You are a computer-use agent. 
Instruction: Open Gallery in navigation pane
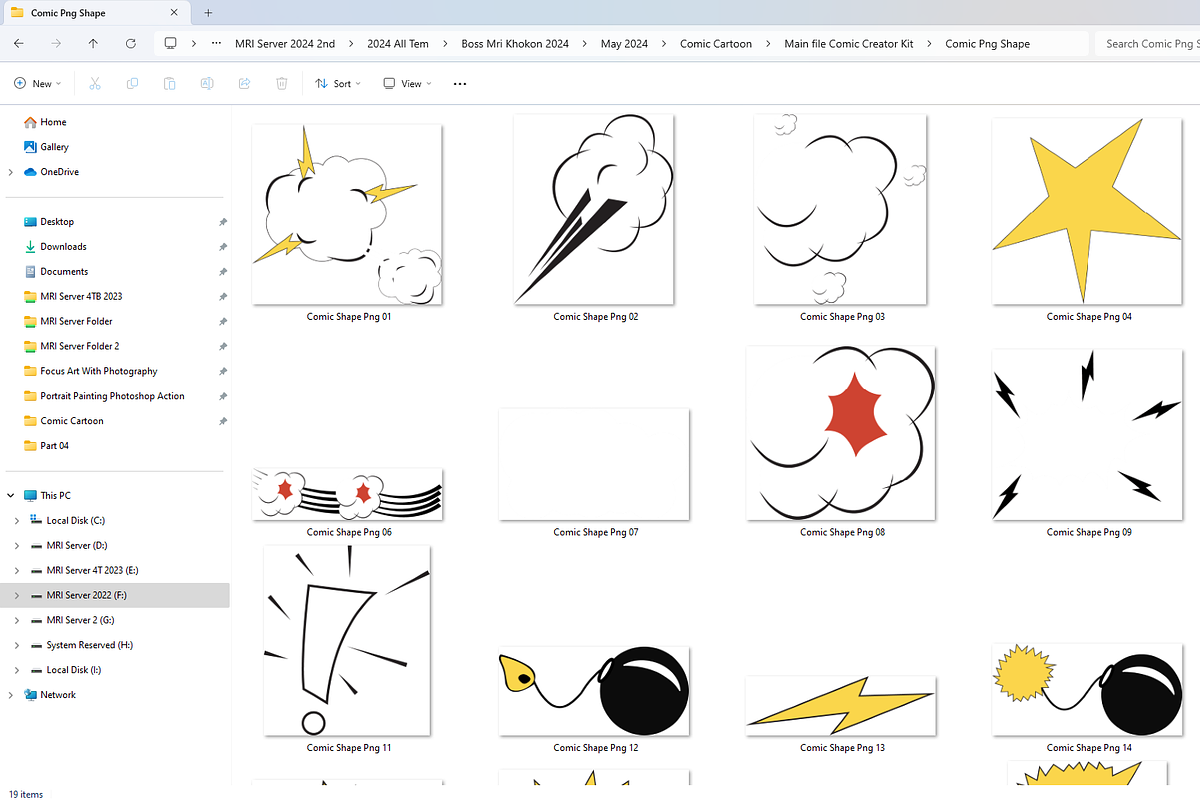[x=46, y=147]
